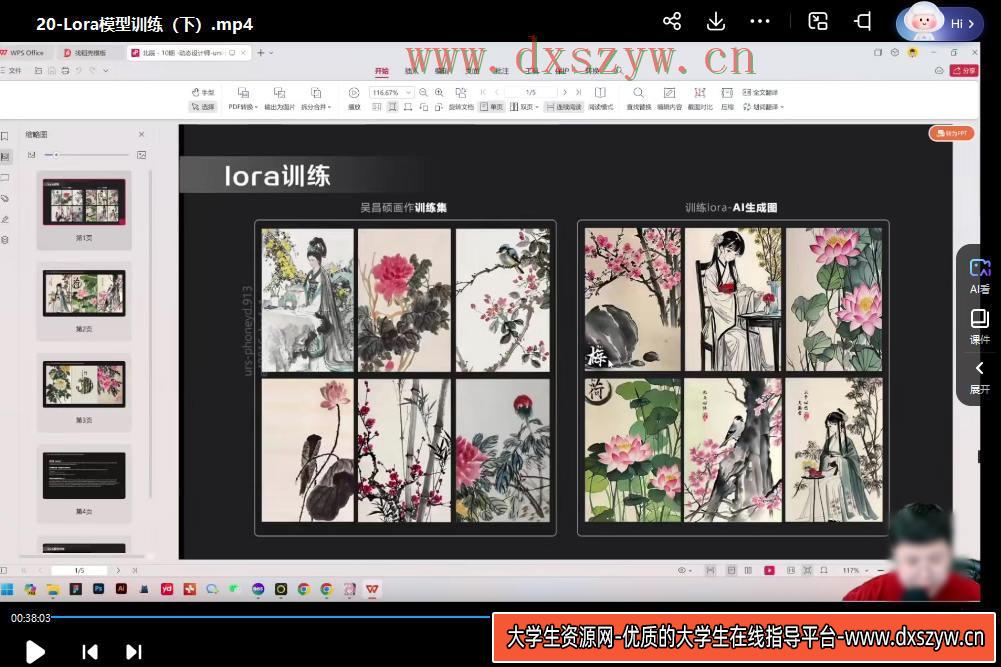Click 编辑内容 edit content
1001x667 pixels.
669,99
